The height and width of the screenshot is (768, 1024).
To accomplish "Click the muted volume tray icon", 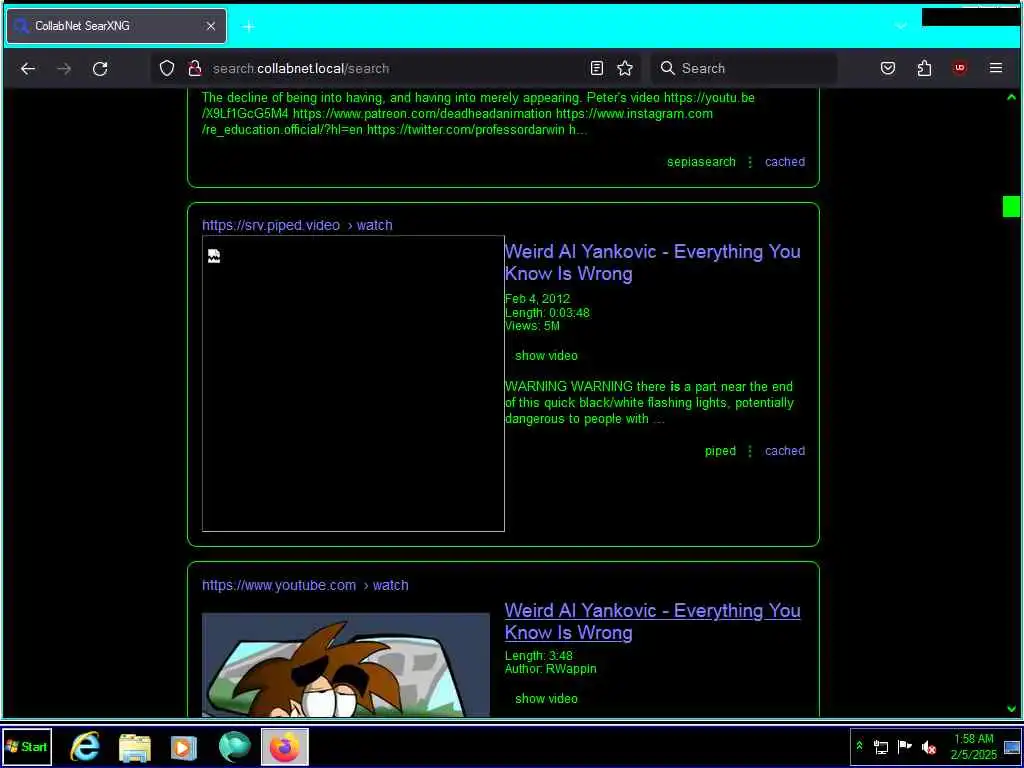I will 929,747.
